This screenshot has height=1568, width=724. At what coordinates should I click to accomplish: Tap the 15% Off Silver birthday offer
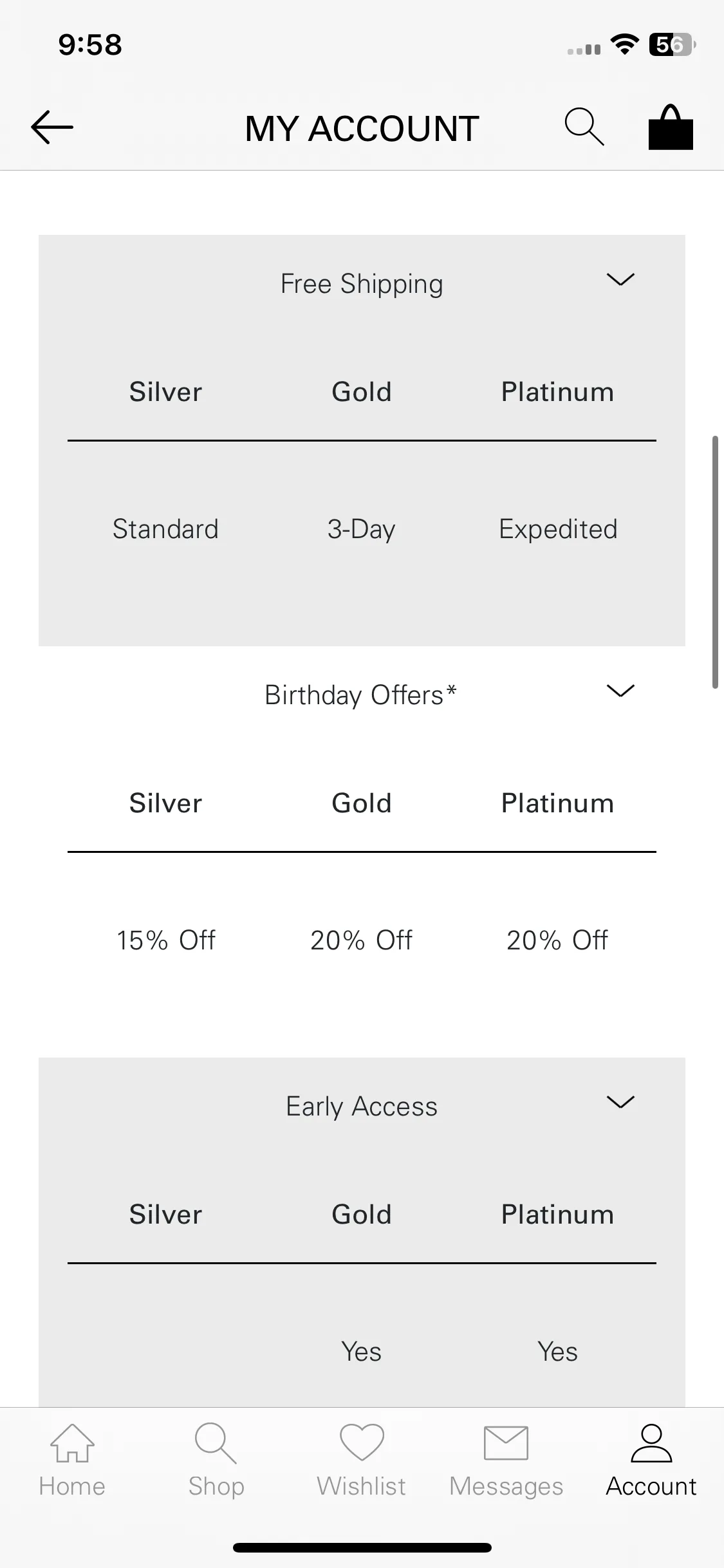[166, 940]
